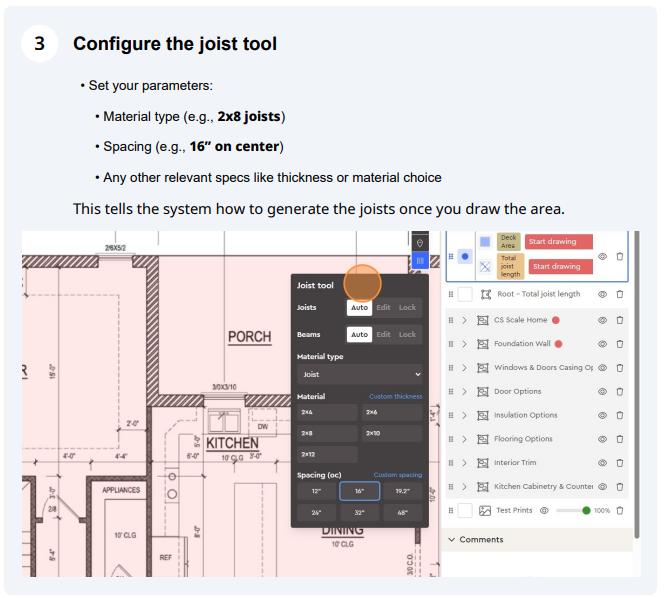
Task: Select the joist tool icon in toolbar
Action: coord(420,260)
